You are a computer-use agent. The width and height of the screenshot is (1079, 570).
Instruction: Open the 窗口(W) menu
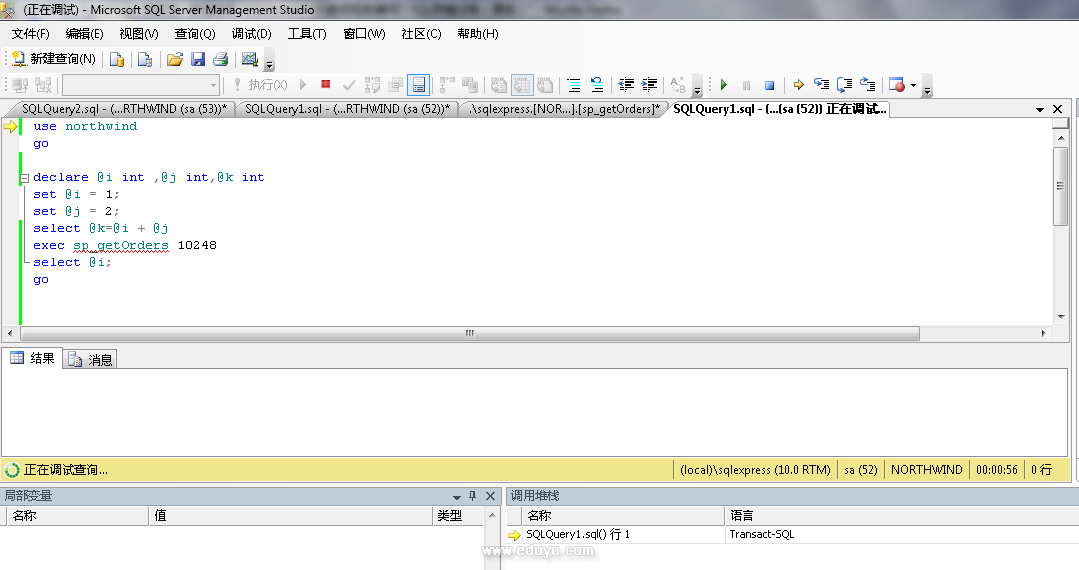(364, 34)
